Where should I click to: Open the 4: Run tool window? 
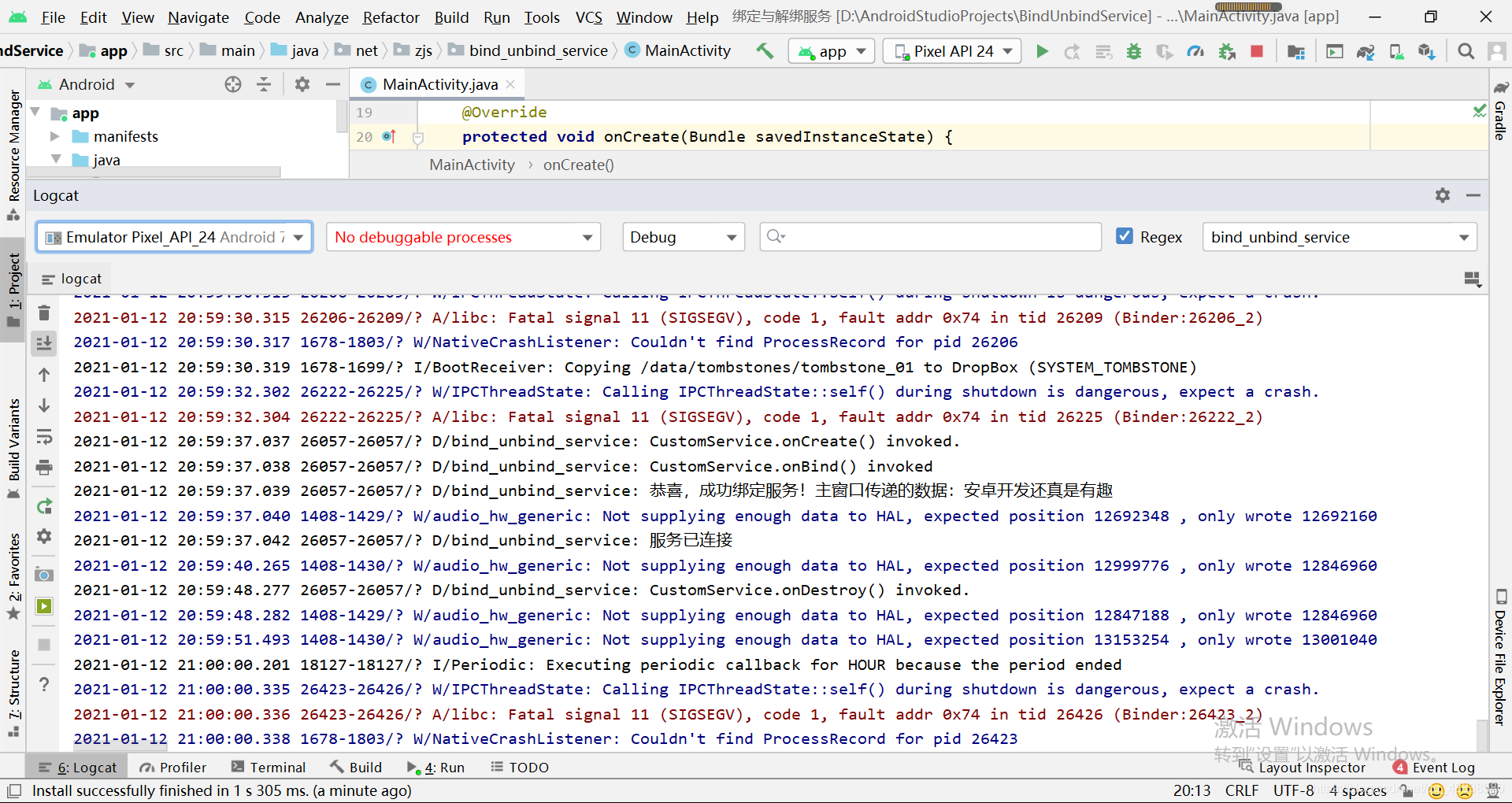[435, 767]
